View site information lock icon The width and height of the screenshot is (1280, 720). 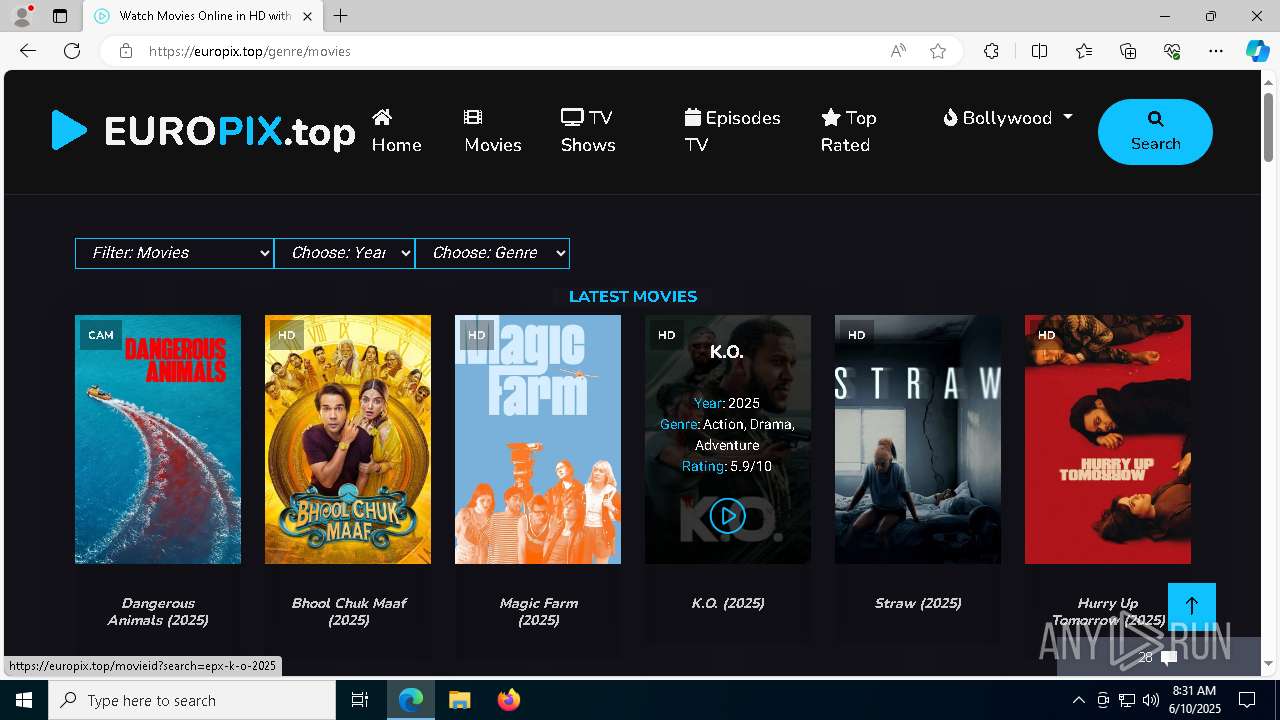(125, 51)
